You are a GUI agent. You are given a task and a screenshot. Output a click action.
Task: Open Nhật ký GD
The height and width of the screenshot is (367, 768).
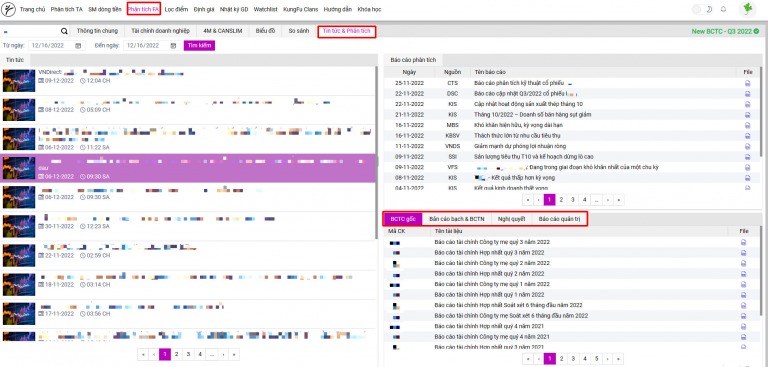tap(234, 9)
